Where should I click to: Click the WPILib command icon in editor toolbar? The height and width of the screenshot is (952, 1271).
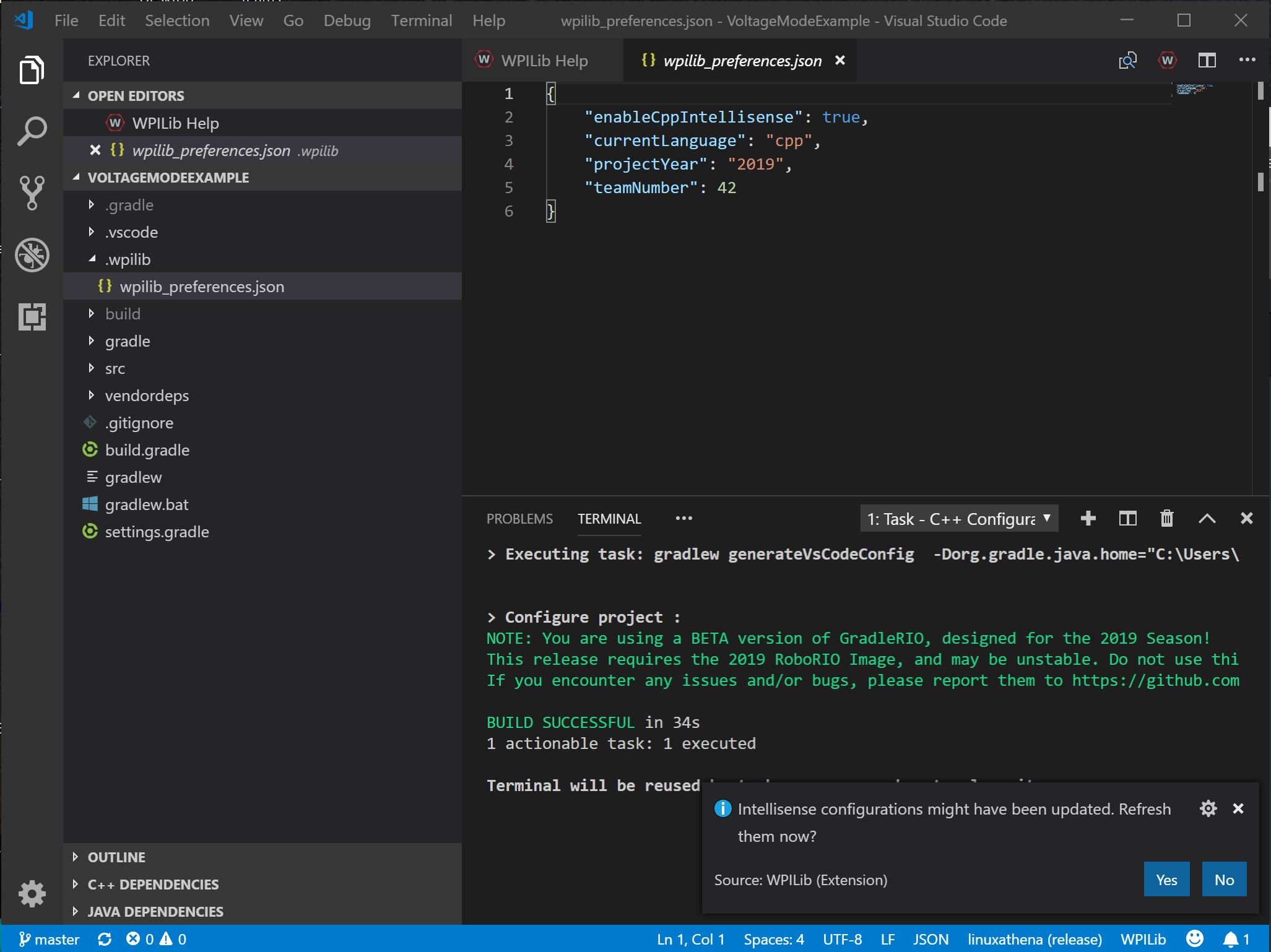tap(1168, 61)
